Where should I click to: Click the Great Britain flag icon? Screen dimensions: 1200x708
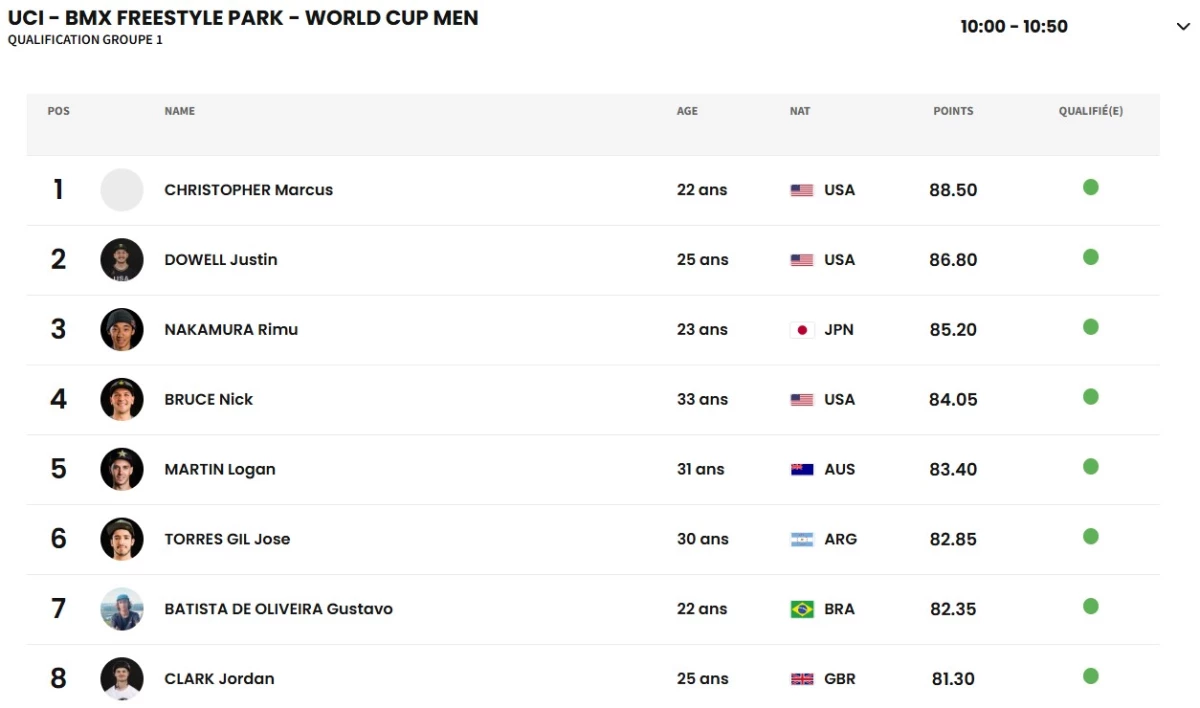[x=802, y=679]
